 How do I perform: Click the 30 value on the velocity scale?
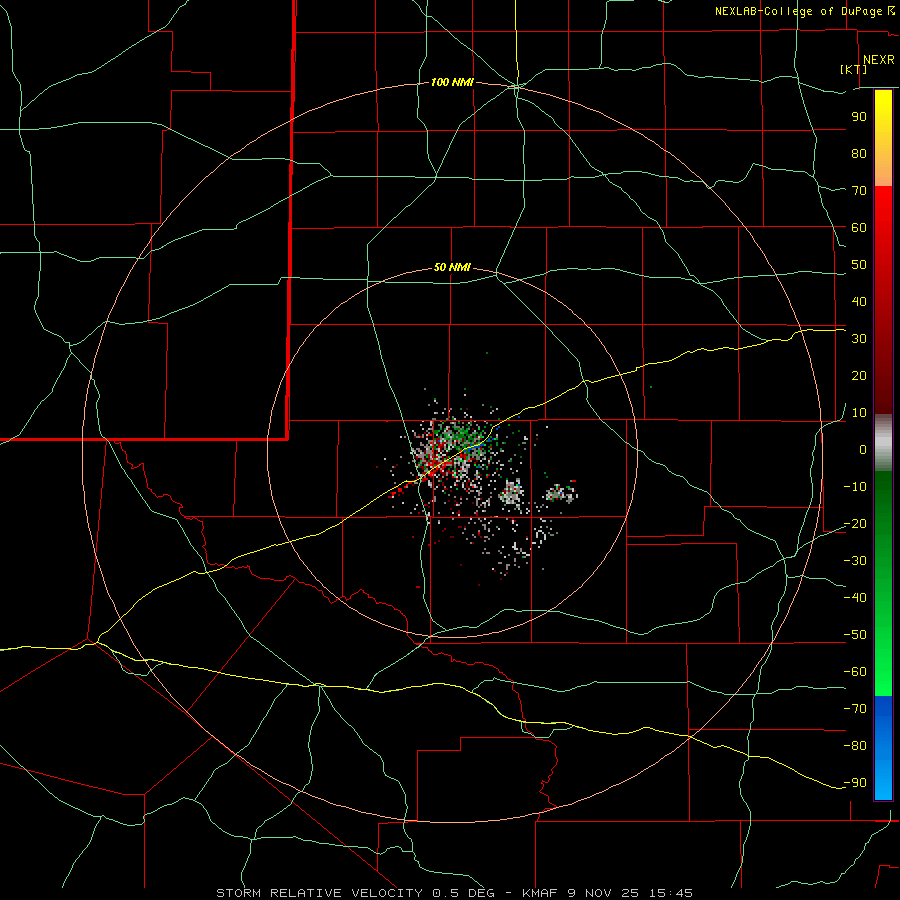859,339
